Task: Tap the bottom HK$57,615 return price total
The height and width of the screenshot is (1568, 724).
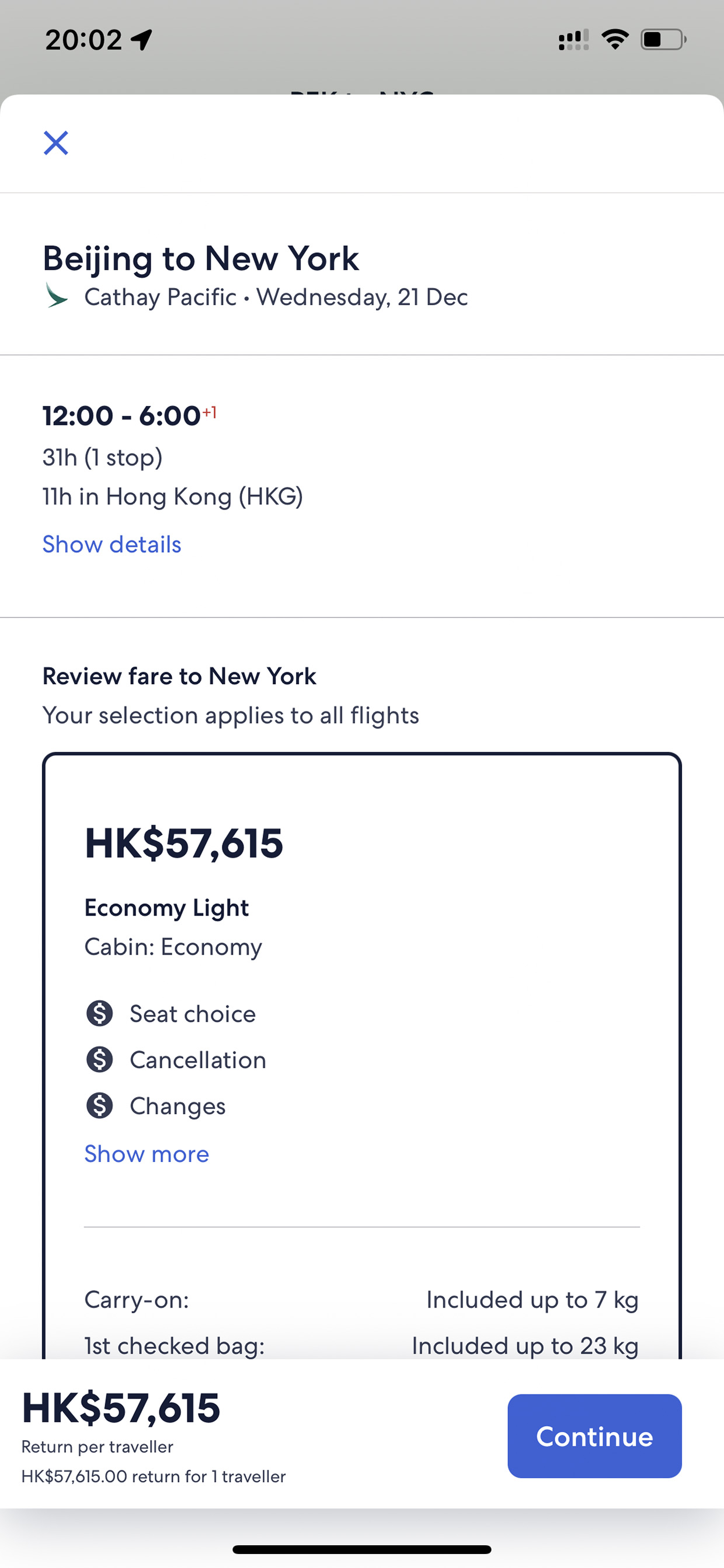Action: click(121, 1408)
